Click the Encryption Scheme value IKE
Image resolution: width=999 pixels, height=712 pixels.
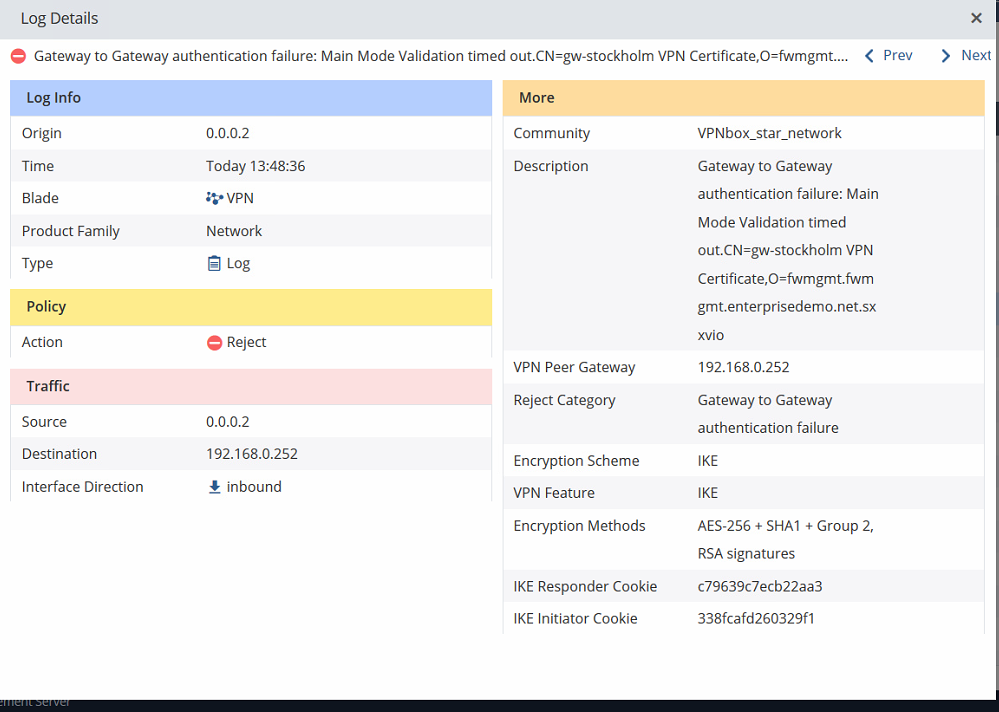pos(708,460)
